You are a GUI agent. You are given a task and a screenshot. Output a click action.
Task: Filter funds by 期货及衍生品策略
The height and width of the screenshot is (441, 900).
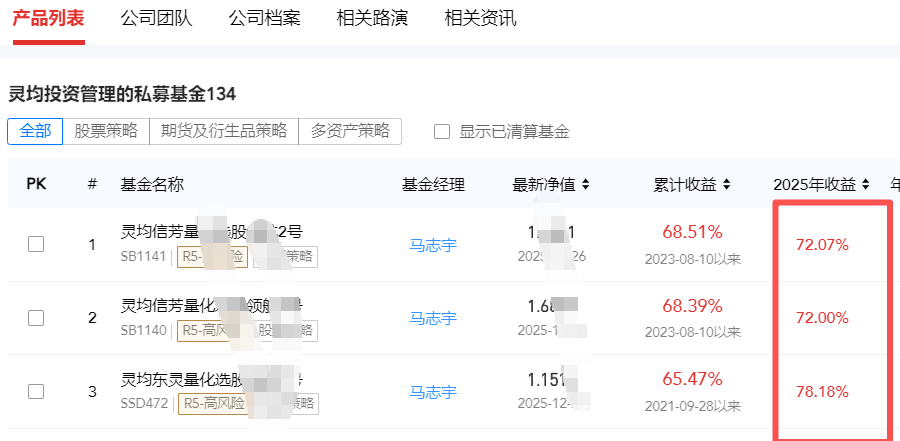pyautogui.click(x=224, y=131)
